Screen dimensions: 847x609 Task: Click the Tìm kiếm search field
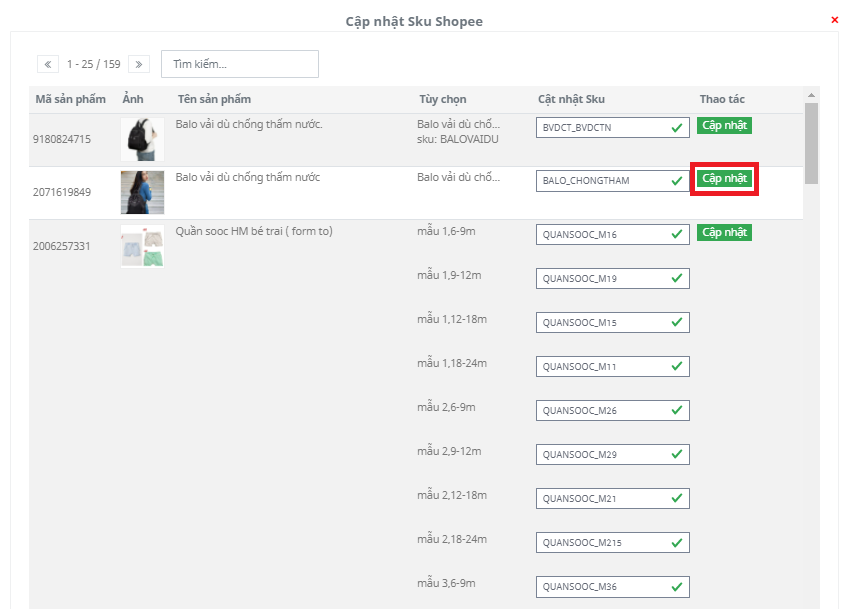tap(240, 64)
